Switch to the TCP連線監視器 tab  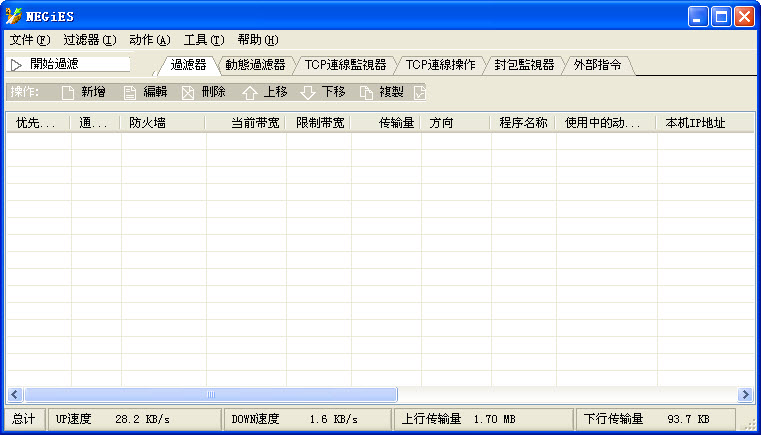345,64
